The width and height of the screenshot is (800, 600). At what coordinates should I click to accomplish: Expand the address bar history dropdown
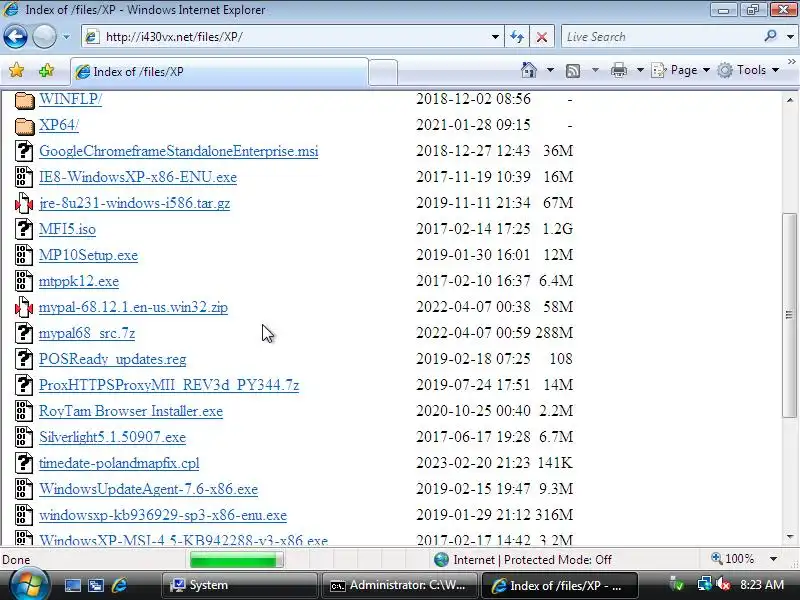pos(495,37)
